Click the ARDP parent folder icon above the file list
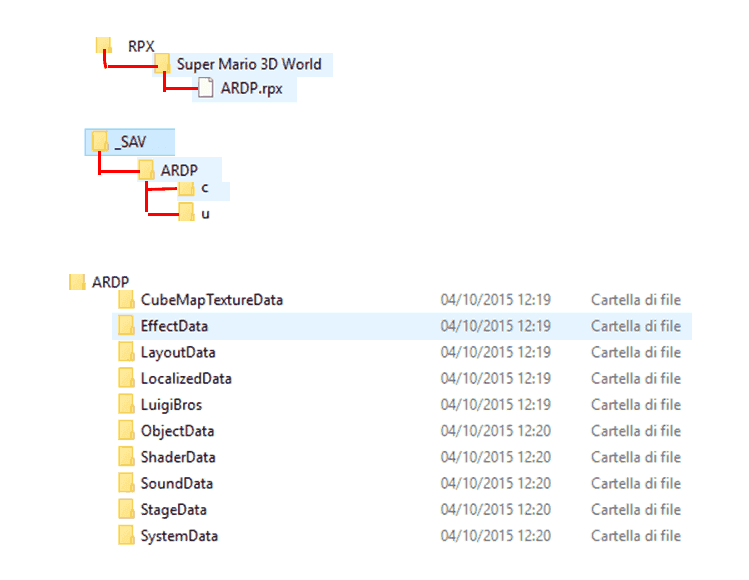Image resolution: width=749 pixels, height=580 pixels. point(77,282)
